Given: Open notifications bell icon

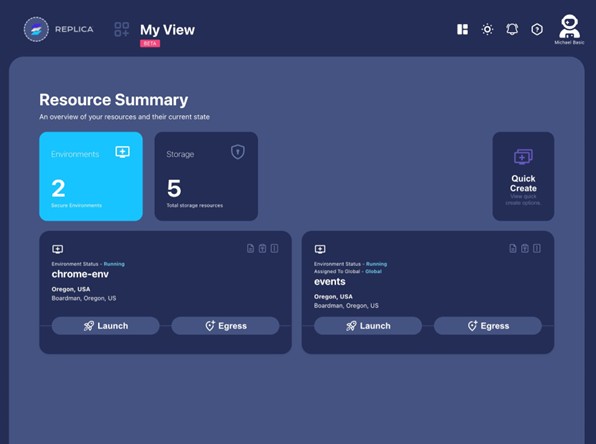Looking at the screenshot, I should click(x=512, y=29).
